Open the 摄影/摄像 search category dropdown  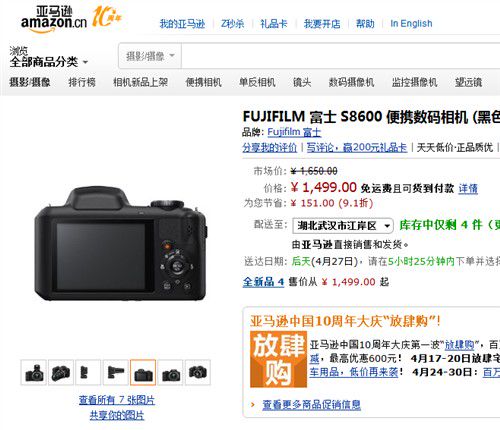coord(150,56)
